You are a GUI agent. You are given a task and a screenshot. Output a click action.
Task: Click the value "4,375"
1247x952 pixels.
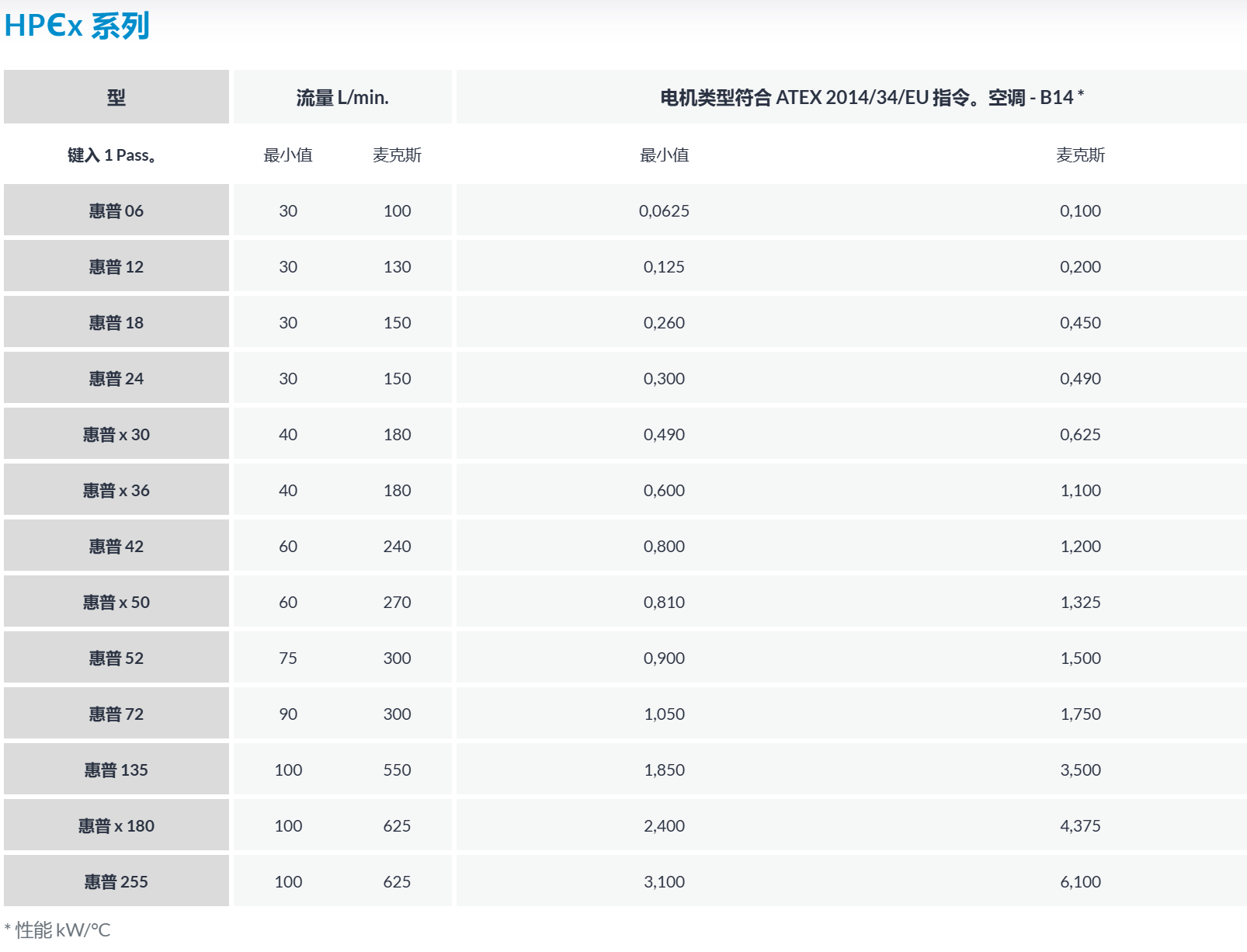(1081, 826)
